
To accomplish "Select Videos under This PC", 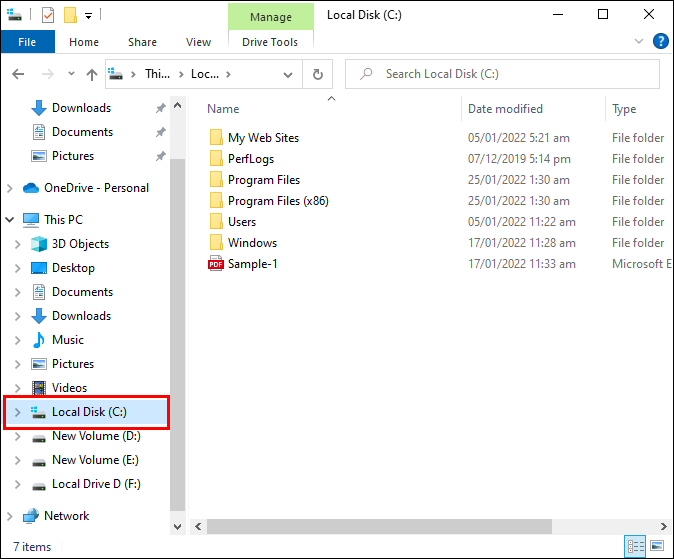I will click(x=69, y=388).
